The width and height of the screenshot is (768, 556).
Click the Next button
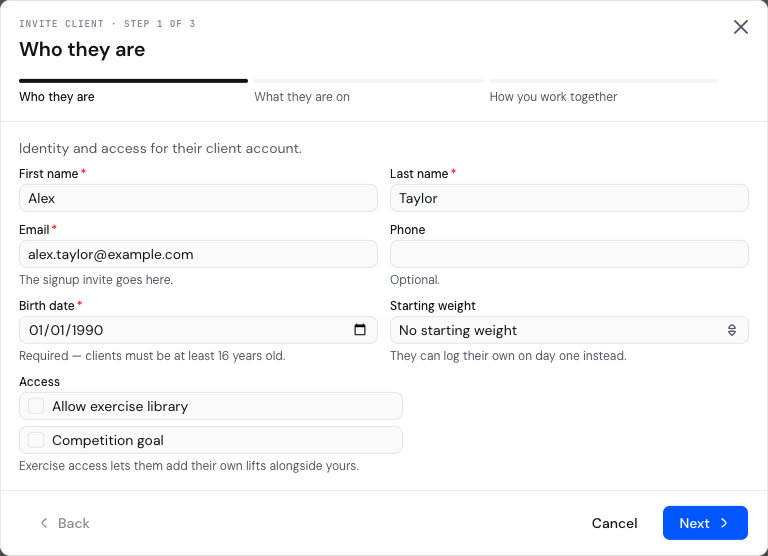pos(705,523)
